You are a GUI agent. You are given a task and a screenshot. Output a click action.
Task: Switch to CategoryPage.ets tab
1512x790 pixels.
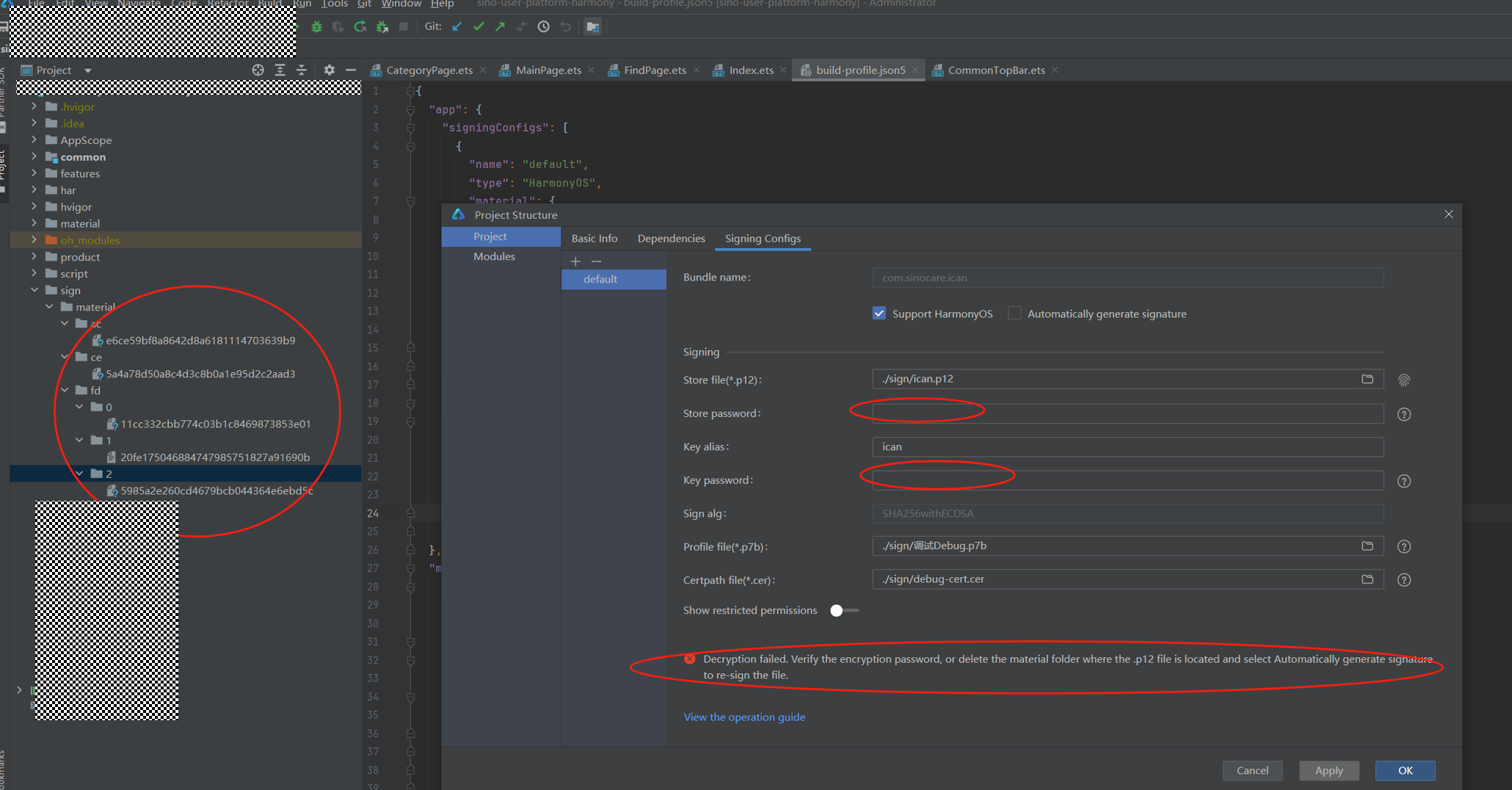[x=429, y=70]
